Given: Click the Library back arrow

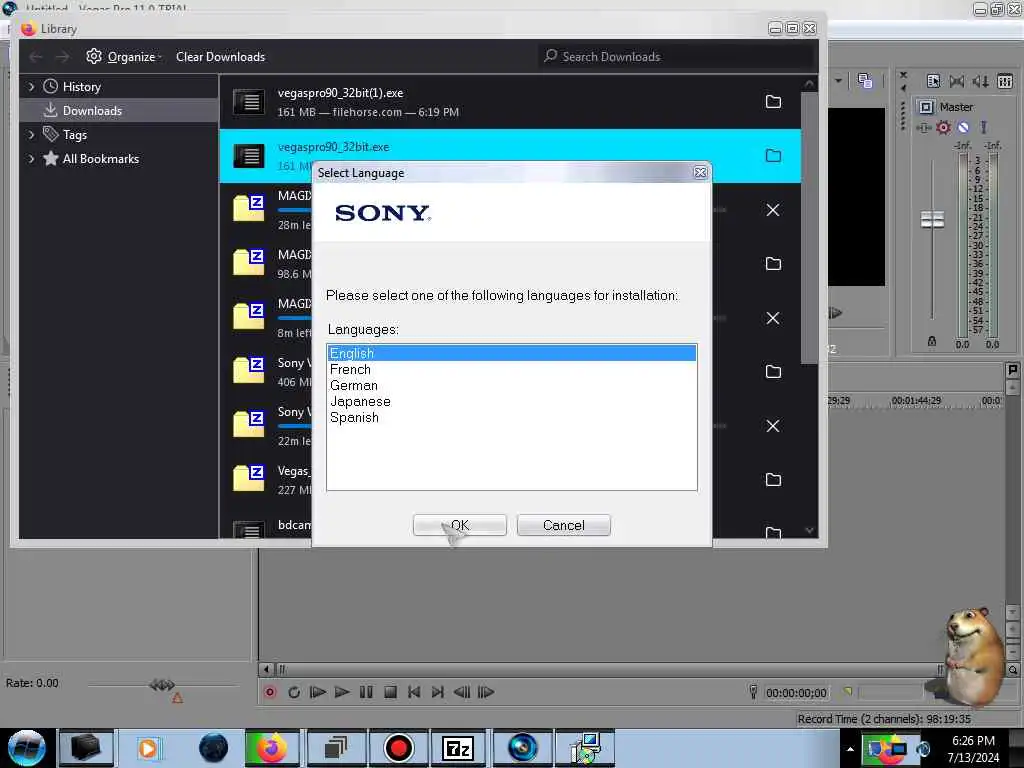Looking at the screenshot, I should point(36,57).
